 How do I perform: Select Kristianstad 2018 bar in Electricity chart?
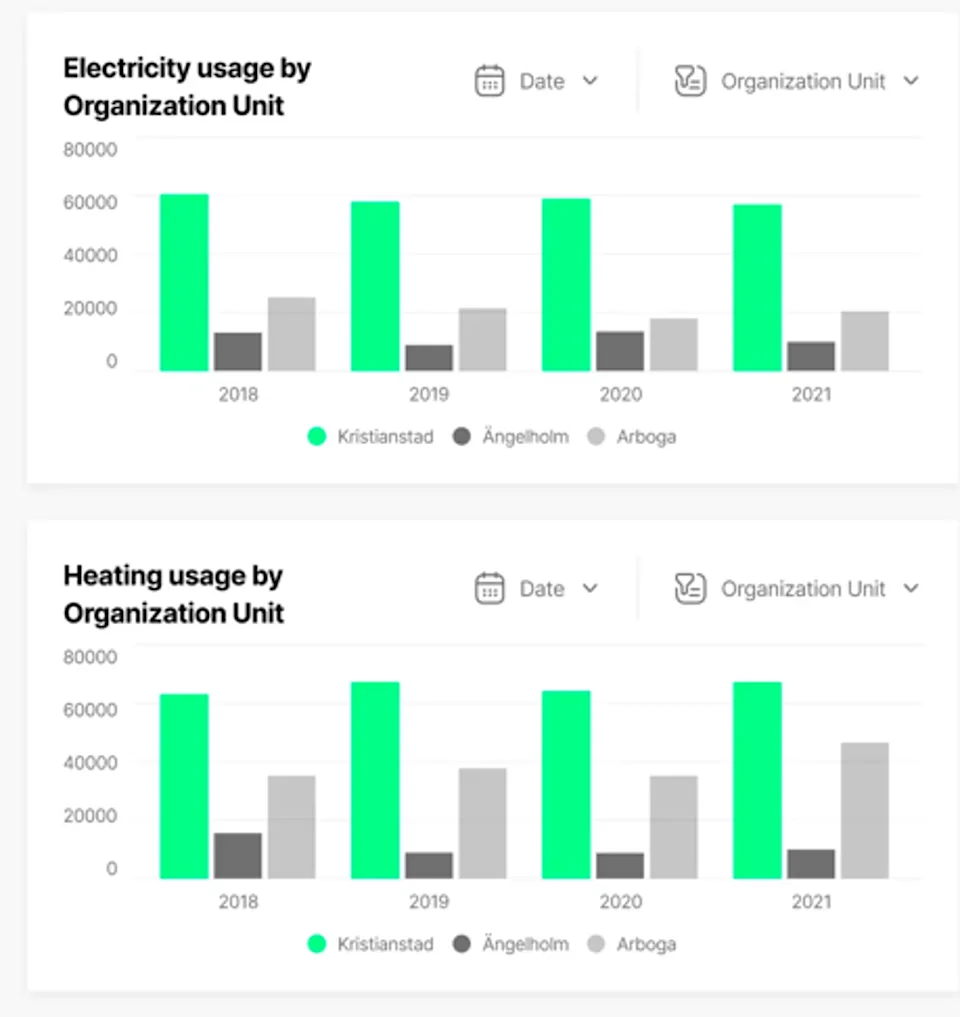click(x=184, y=283)
